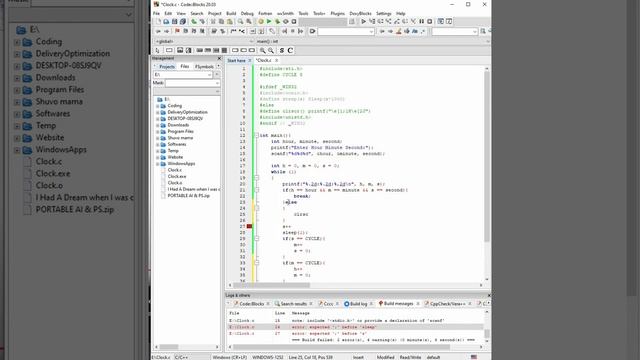Screen dimensions: 640x360
Task: Pause the debugger with the Break icon
Action: pyautogui.click(x=421, y=22)
